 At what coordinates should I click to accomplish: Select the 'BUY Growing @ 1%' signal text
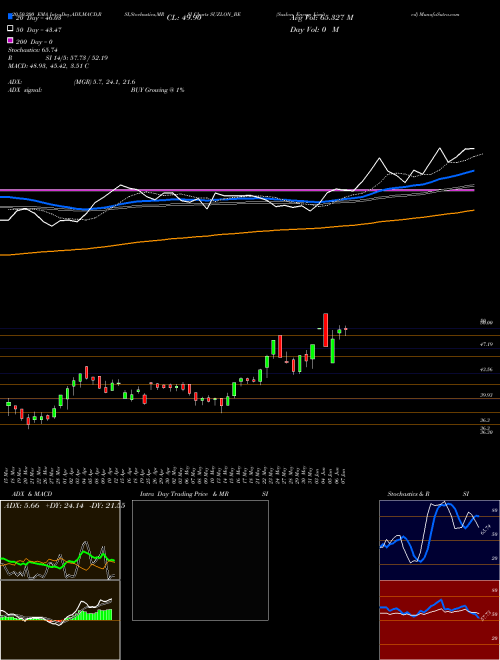coord(157,90)
